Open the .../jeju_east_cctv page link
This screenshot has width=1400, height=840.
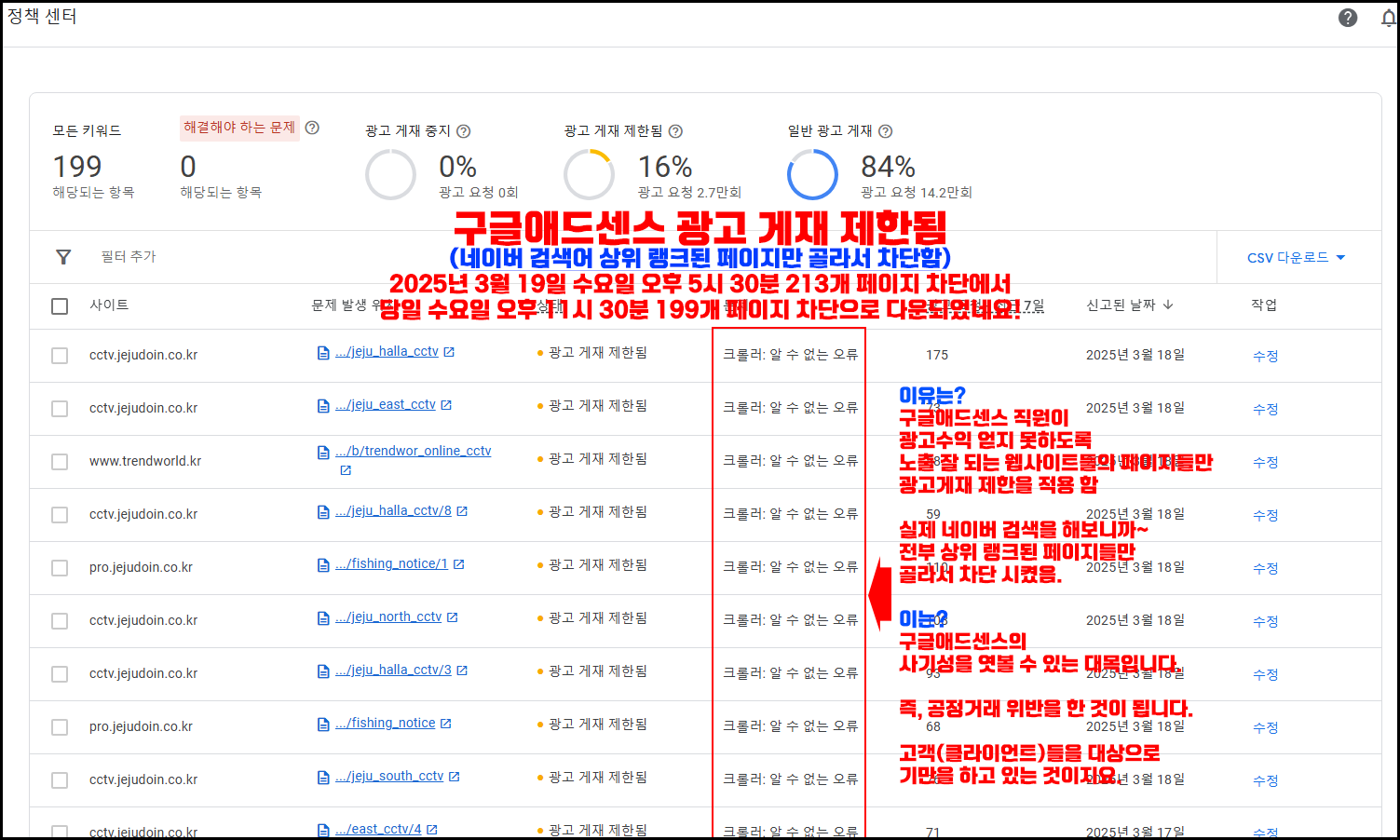(386, 405)
